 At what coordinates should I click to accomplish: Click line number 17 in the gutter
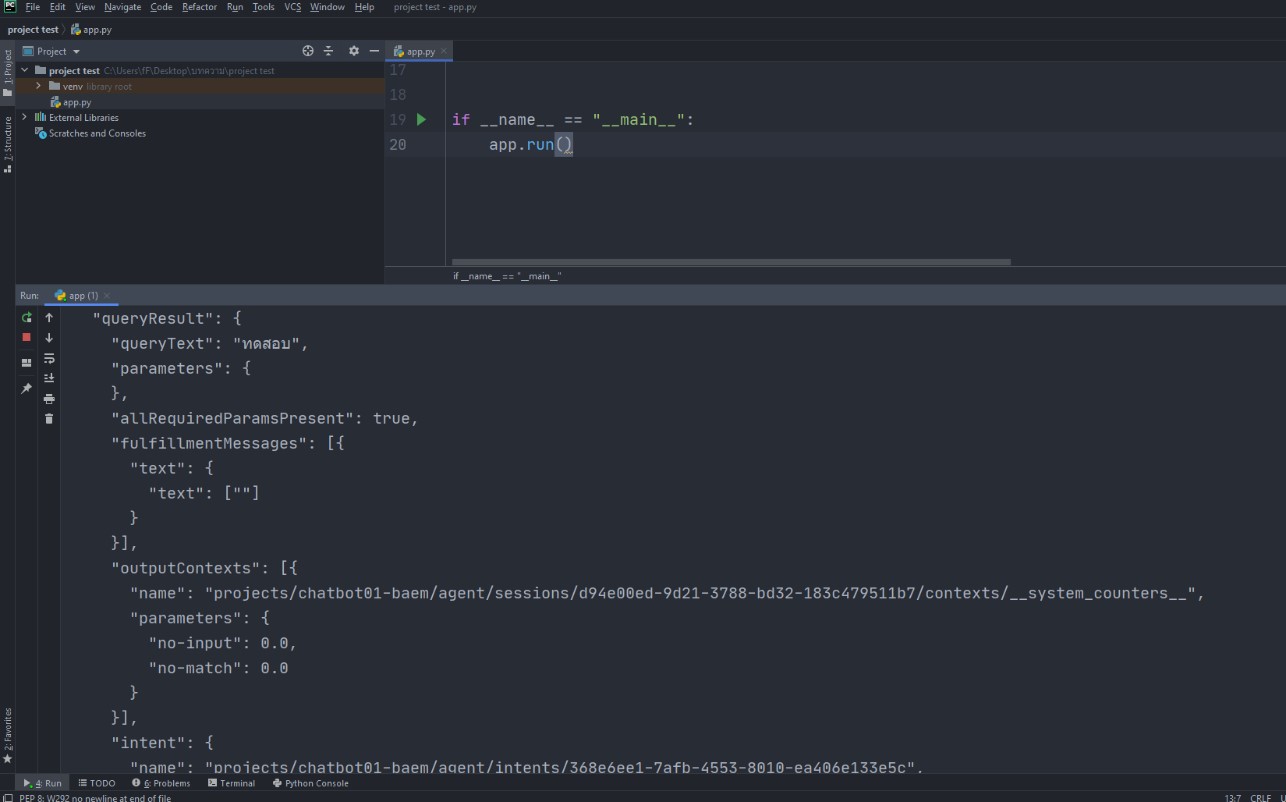tap(398, 69)
